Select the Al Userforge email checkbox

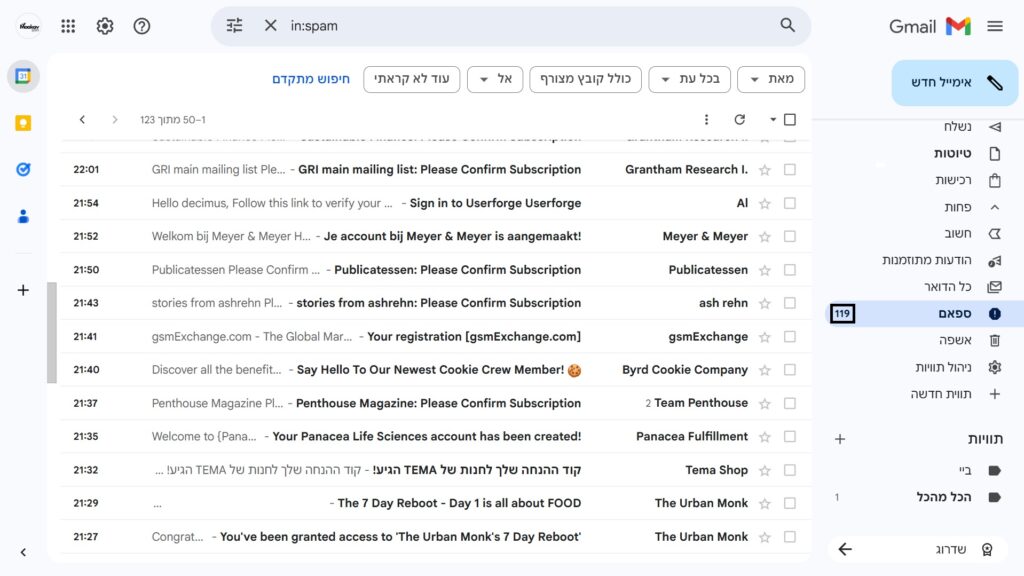click(790, 203)
